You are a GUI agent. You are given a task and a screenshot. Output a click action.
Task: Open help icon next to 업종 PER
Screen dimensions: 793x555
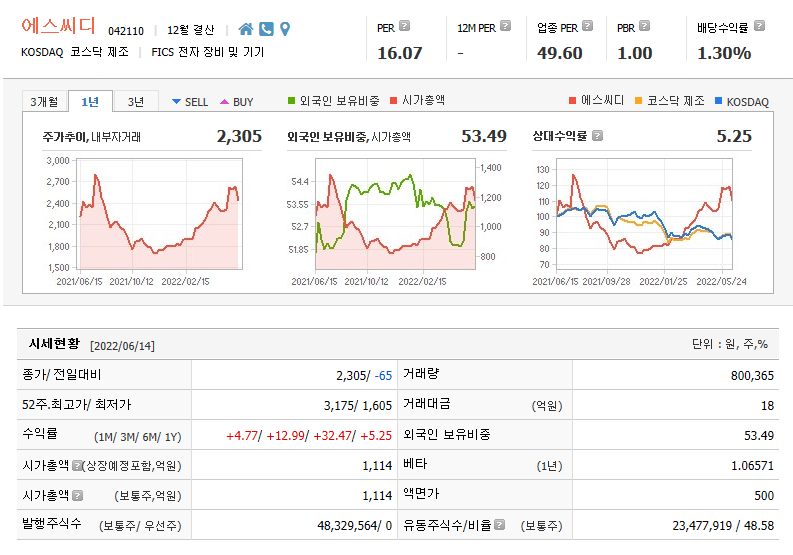click(x=587, y=26)
